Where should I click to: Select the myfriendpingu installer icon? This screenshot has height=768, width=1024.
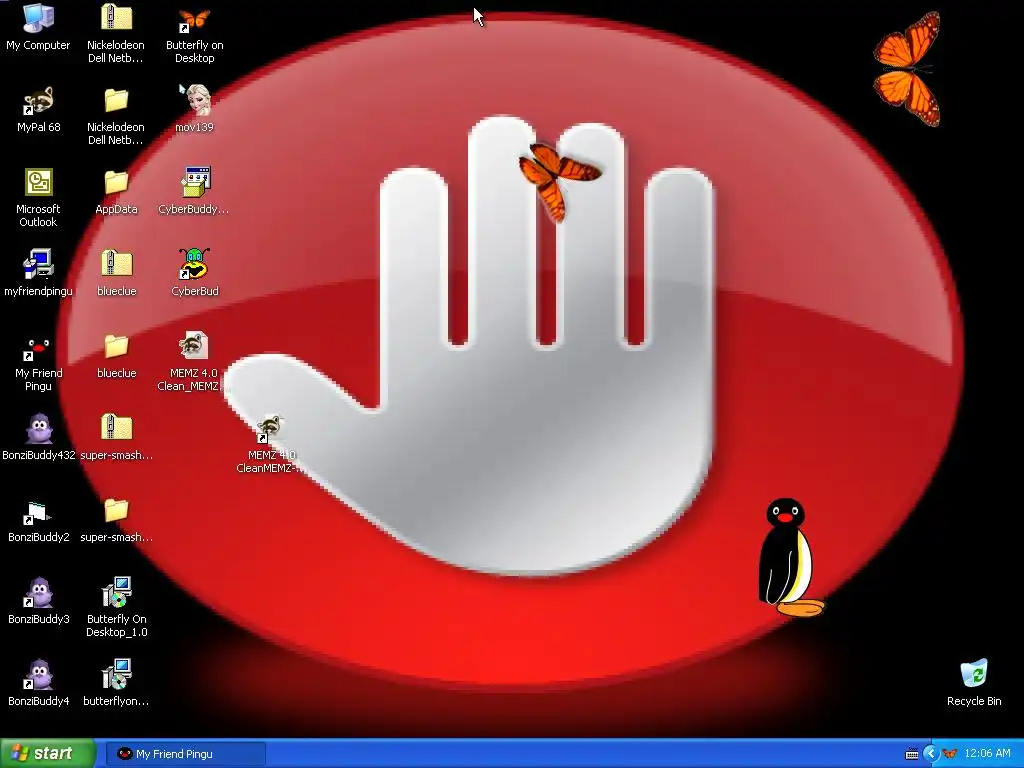point(38,264)
